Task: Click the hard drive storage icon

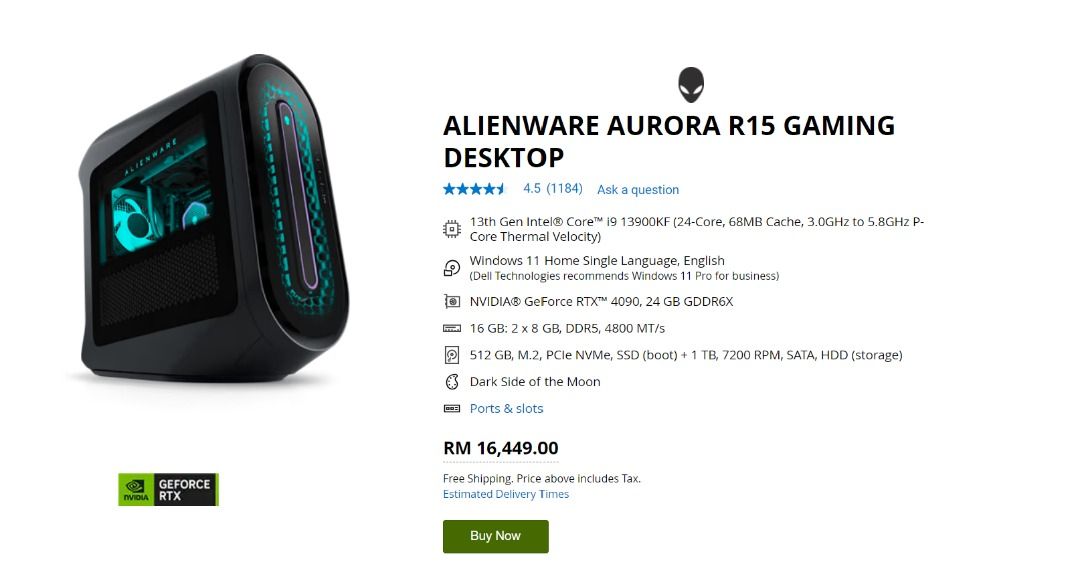Action: point(452,355)
